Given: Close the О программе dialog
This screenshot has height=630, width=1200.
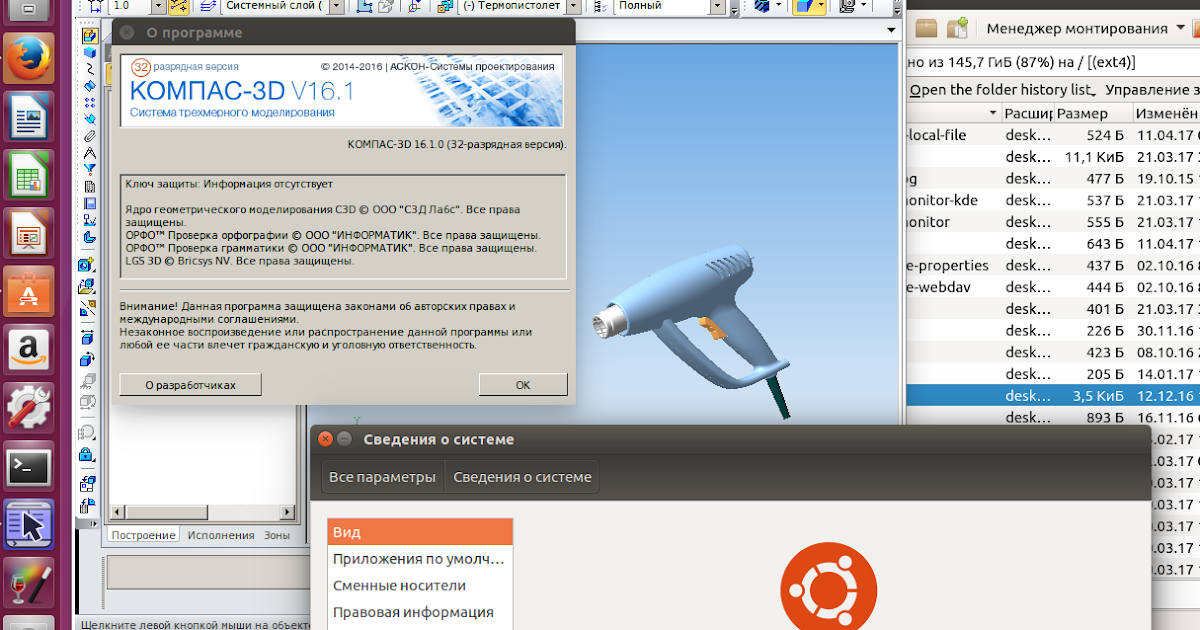Looking at the screenshot, I should pos(127,32).
